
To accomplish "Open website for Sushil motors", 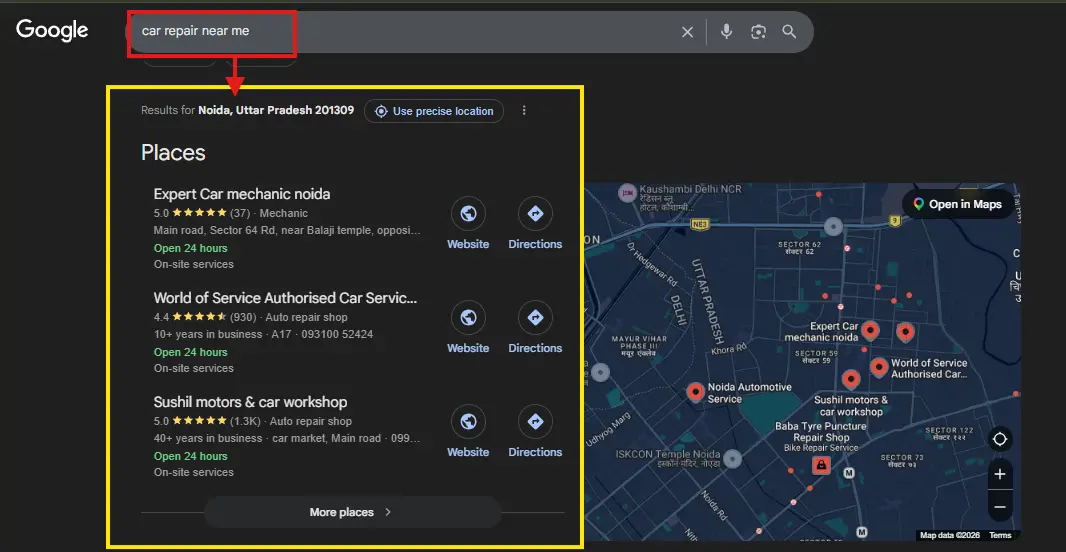I will (x=468, y=432).
